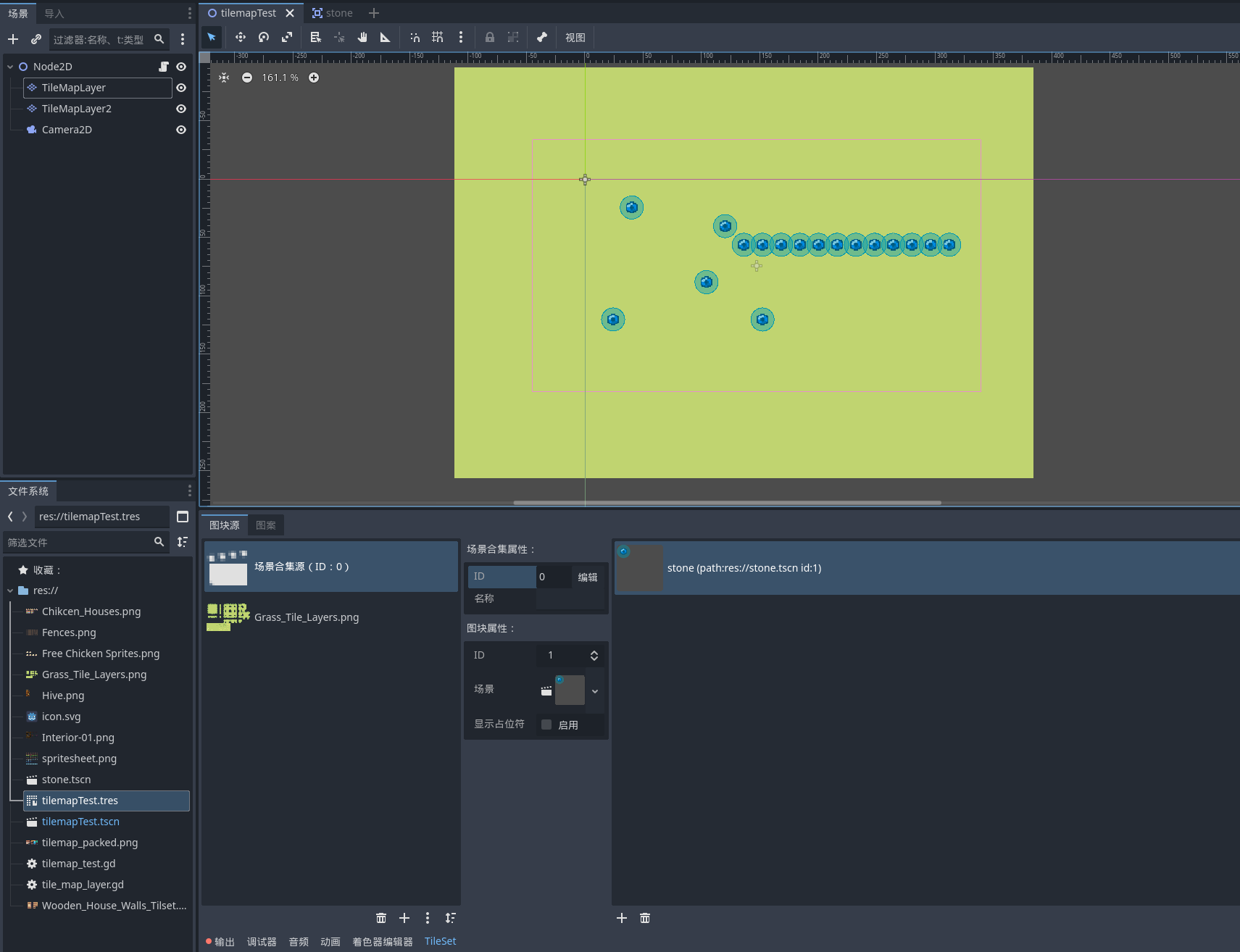Open the TileSet bottom panel
The image size is (1240, 952).
tap(440, 941)
